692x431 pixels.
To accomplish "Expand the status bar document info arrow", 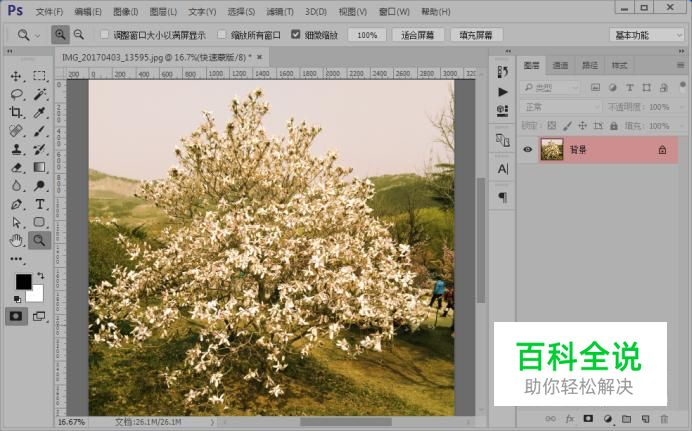I will [x=212, y=422].
